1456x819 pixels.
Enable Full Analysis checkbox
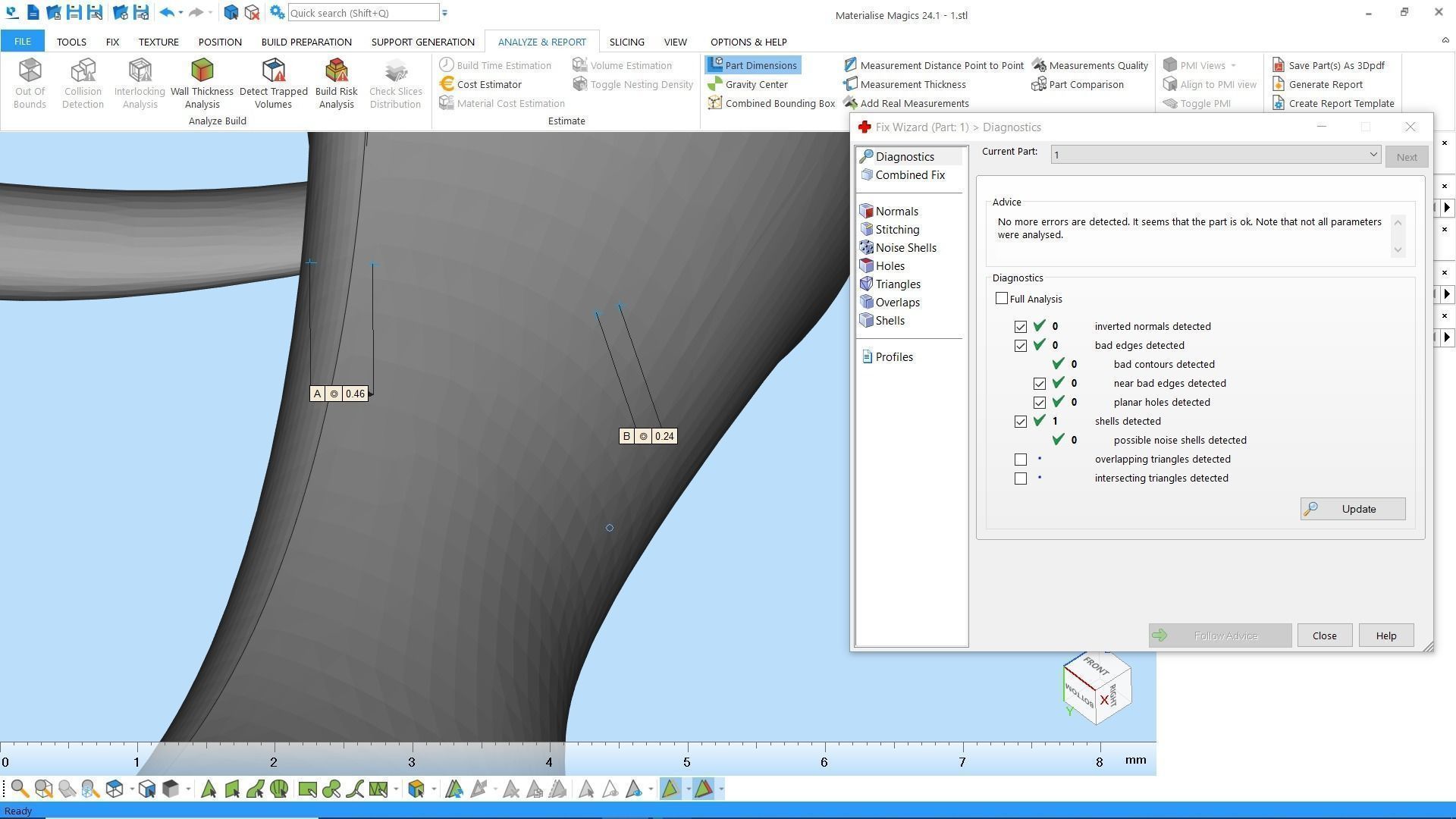point(1002,299)
